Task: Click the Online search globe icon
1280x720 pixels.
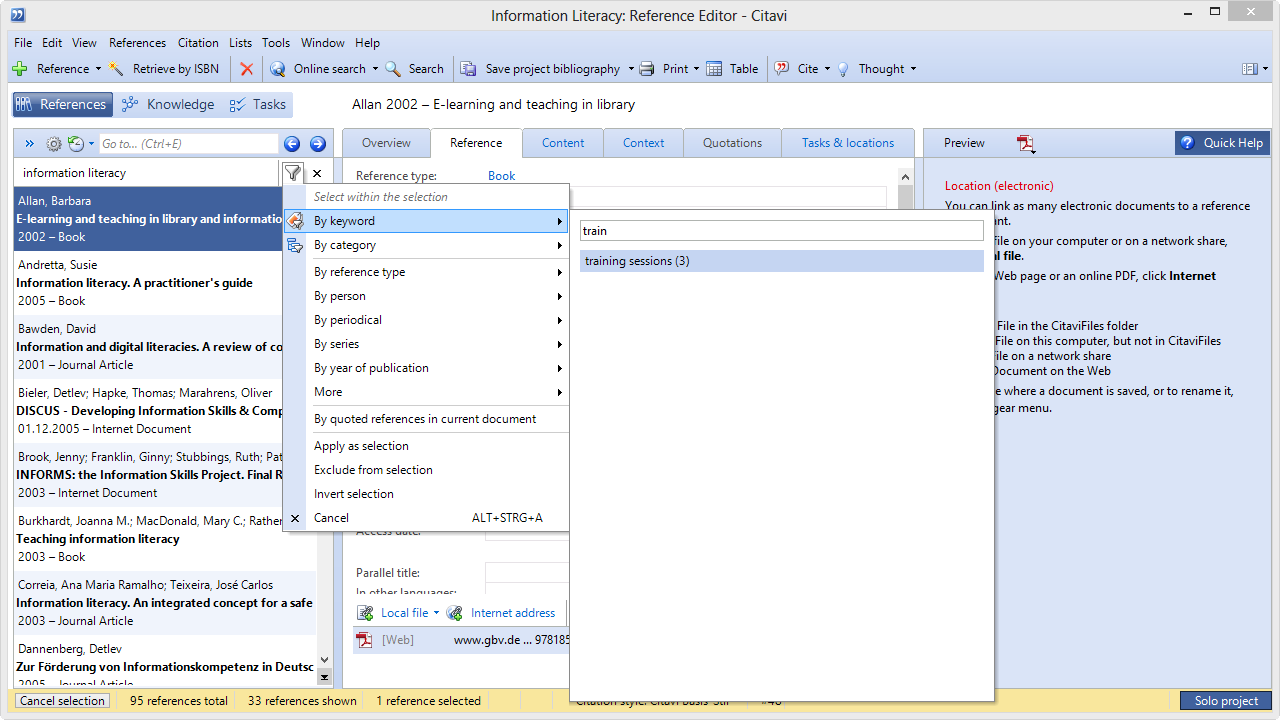Action: [x=278, y=69]
